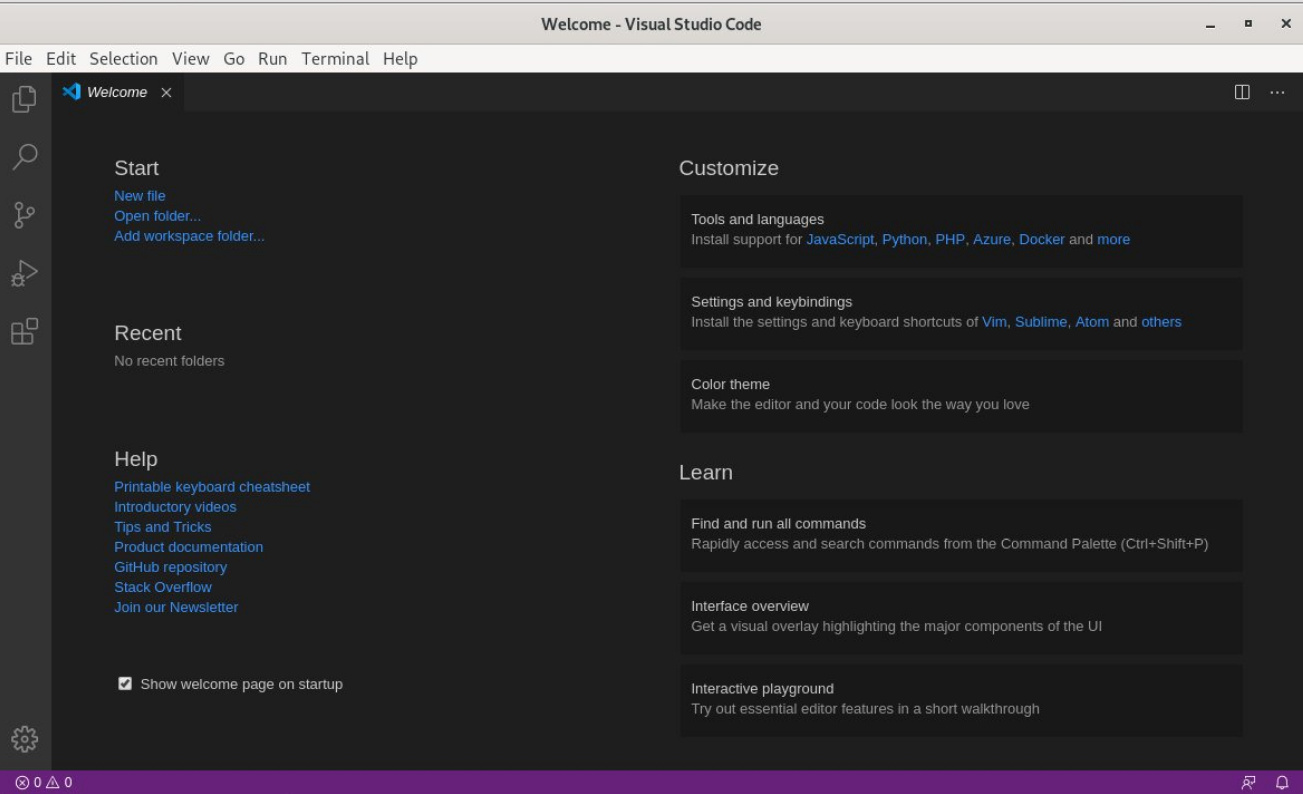Click the split editor right icon
The height and width of the screenshot is (794, 1303).
coord(1242,92)
